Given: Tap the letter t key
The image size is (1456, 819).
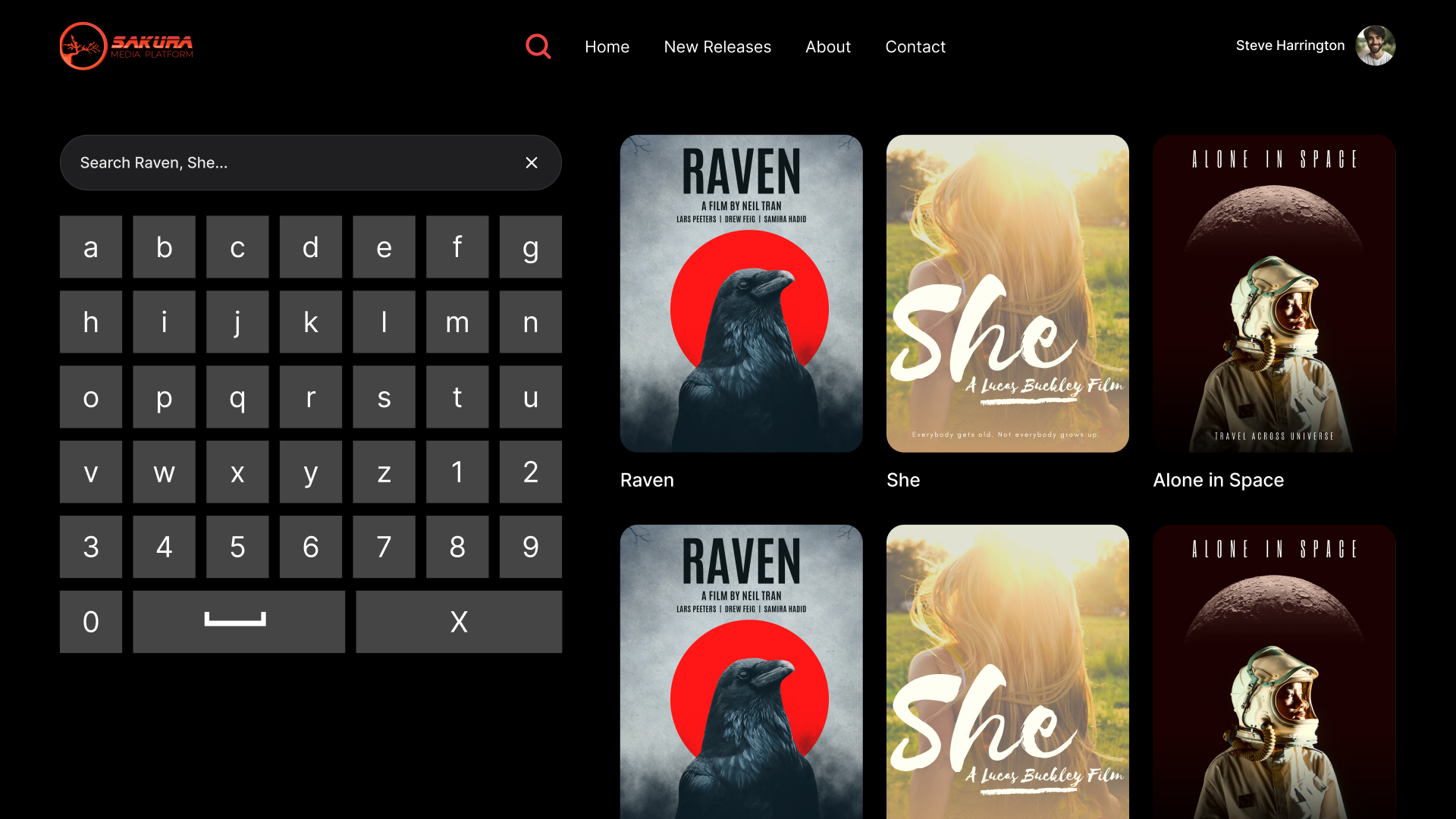Looking at the screenshot, I should pyautogui.click(x=457, y=397).
